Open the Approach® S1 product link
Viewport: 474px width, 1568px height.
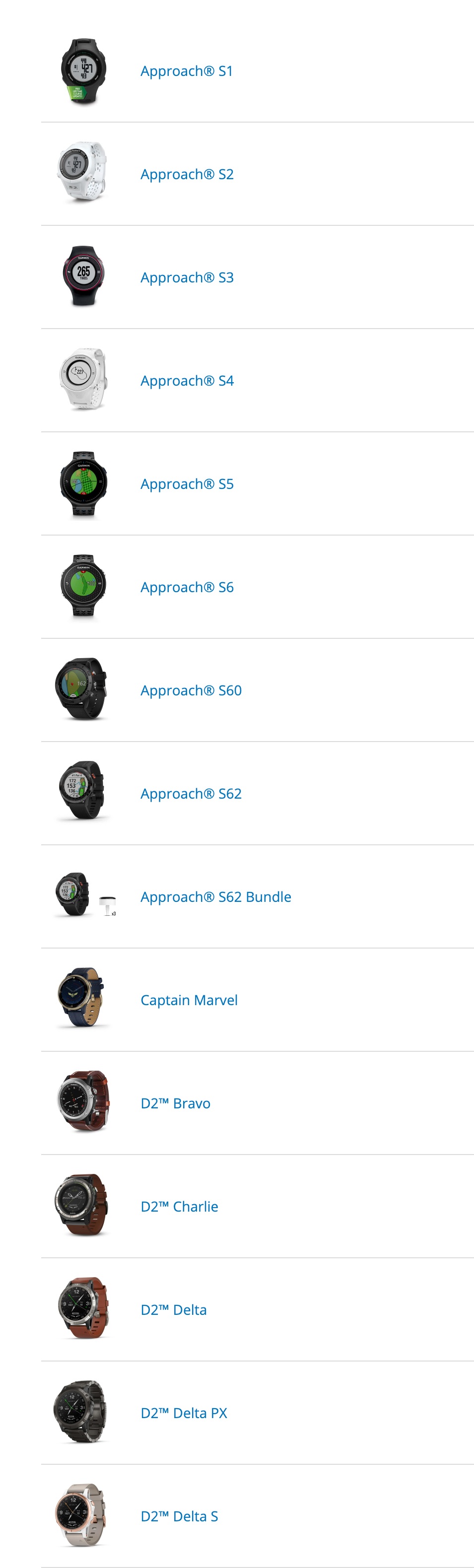tap(186, 71)
